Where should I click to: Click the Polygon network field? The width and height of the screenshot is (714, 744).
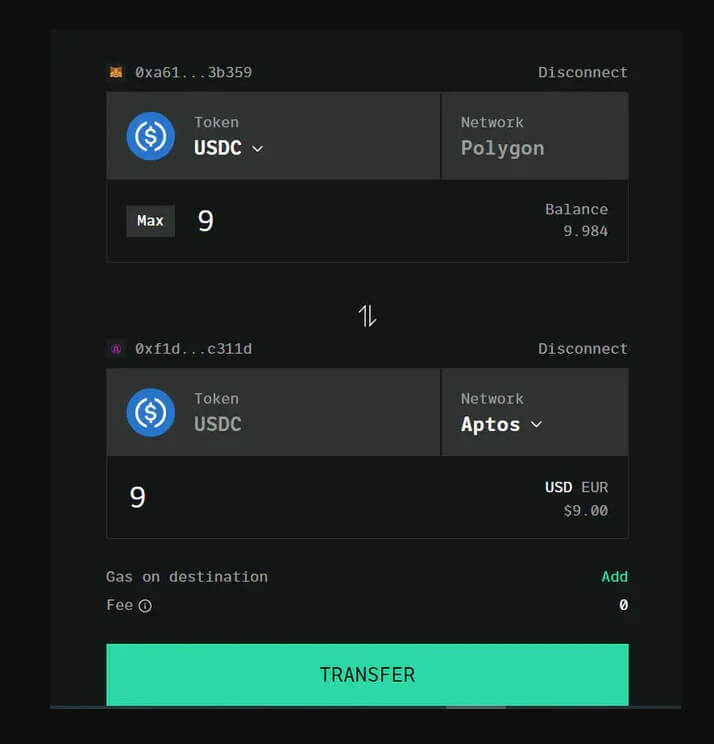pos(535,136)
